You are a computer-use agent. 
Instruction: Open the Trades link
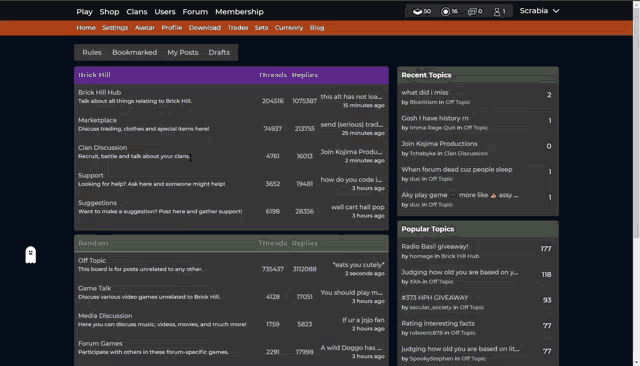(238, 28)
